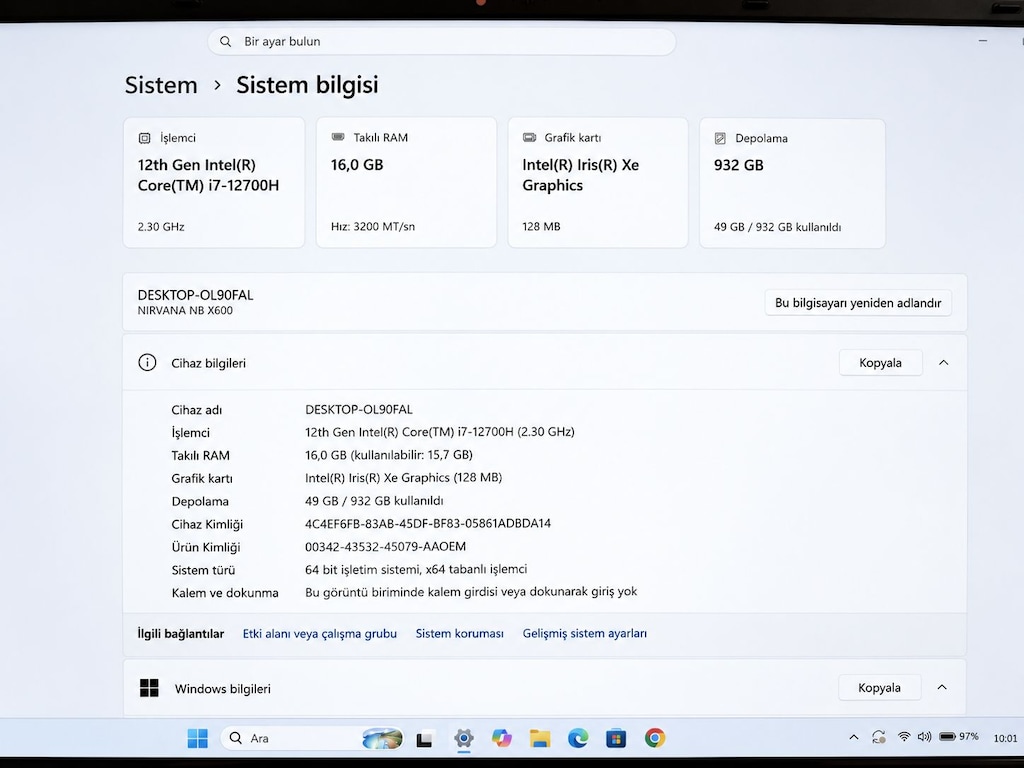Click the 16,0 GB (kullanılabilir: 15,7 GB) value
The width and height of the screenshot is (1024, 768).
(x=389, y=455)
